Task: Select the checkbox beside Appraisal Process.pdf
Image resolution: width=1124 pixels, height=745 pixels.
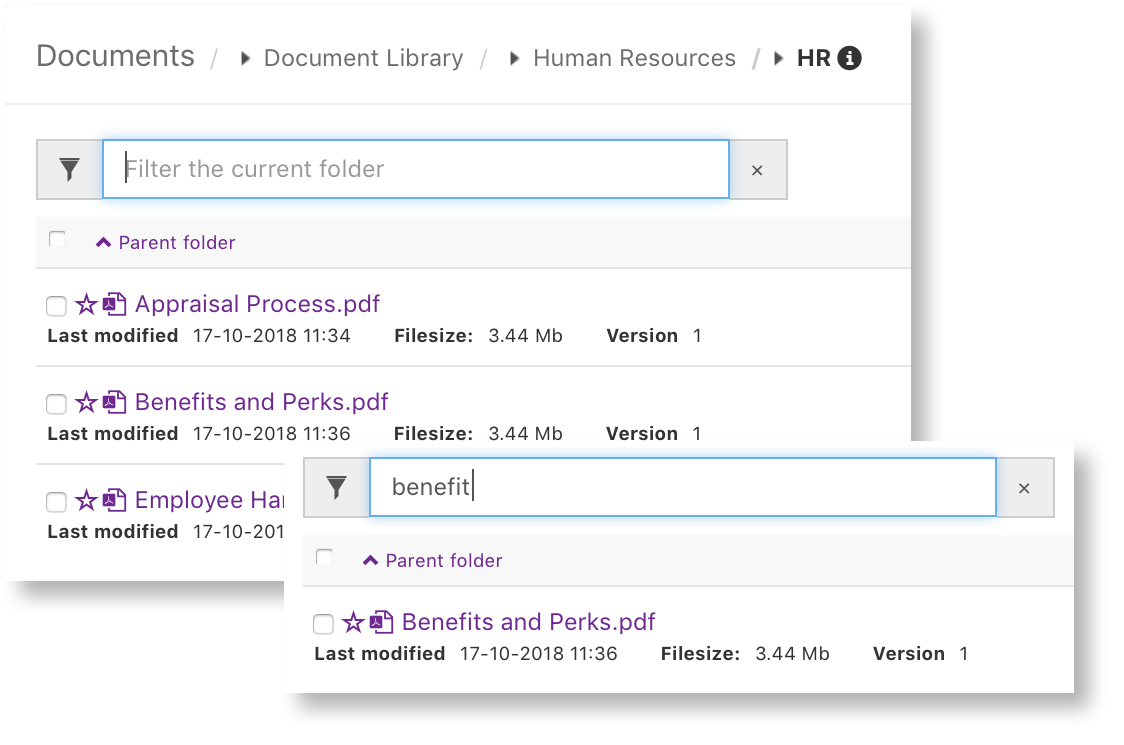Action: click(56, 306)
